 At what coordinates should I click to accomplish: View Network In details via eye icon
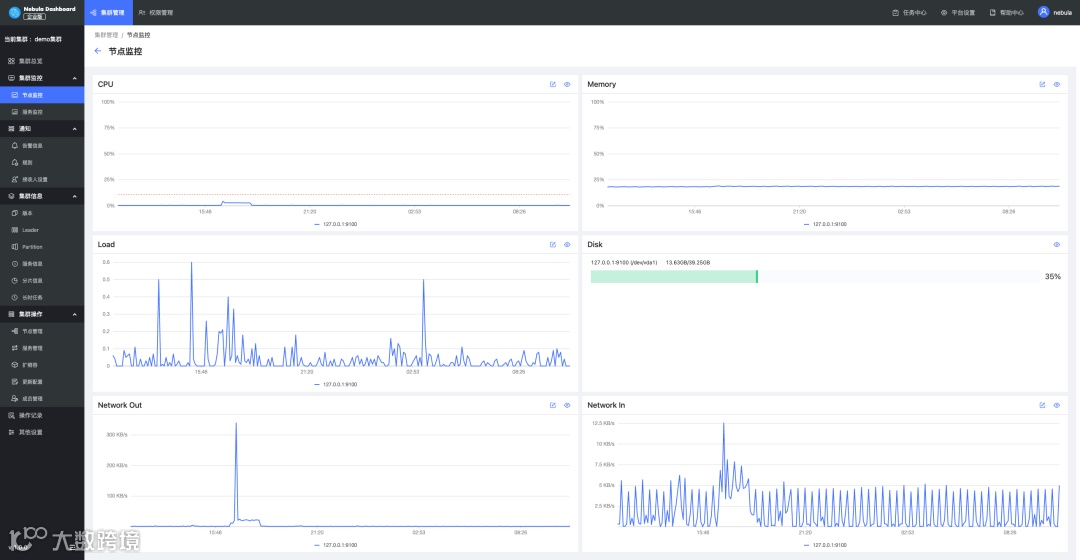click(1057, 406)
